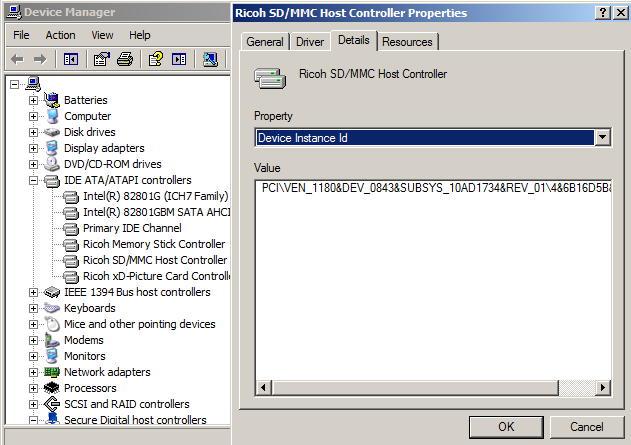Viewport: 631px width, 445px height.
Task: Click the dialog's question-mark help button
Action: pyautogui.click(x=602, y=13)
